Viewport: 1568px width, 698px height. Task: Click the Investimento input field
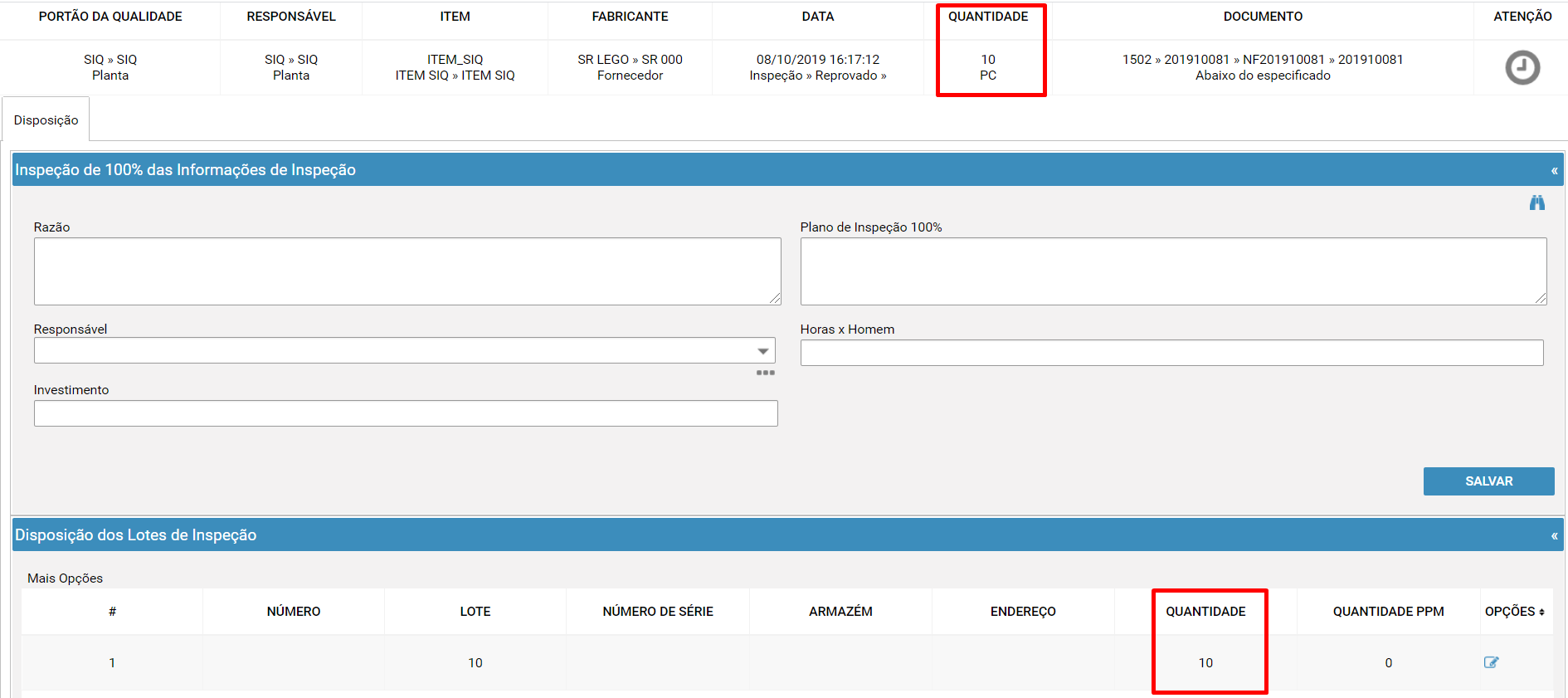point(406,413)
